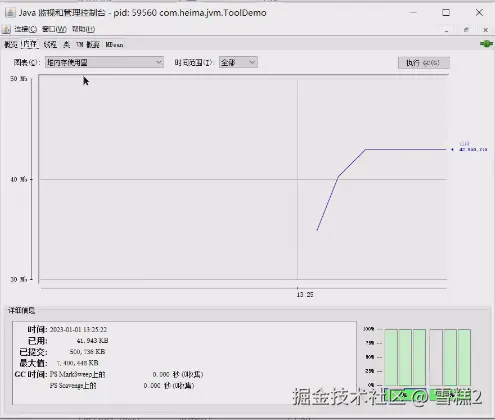Click the 13:25 time axis label
The width and height of the screenshot is (495, 420).
[x=305, y=295]
